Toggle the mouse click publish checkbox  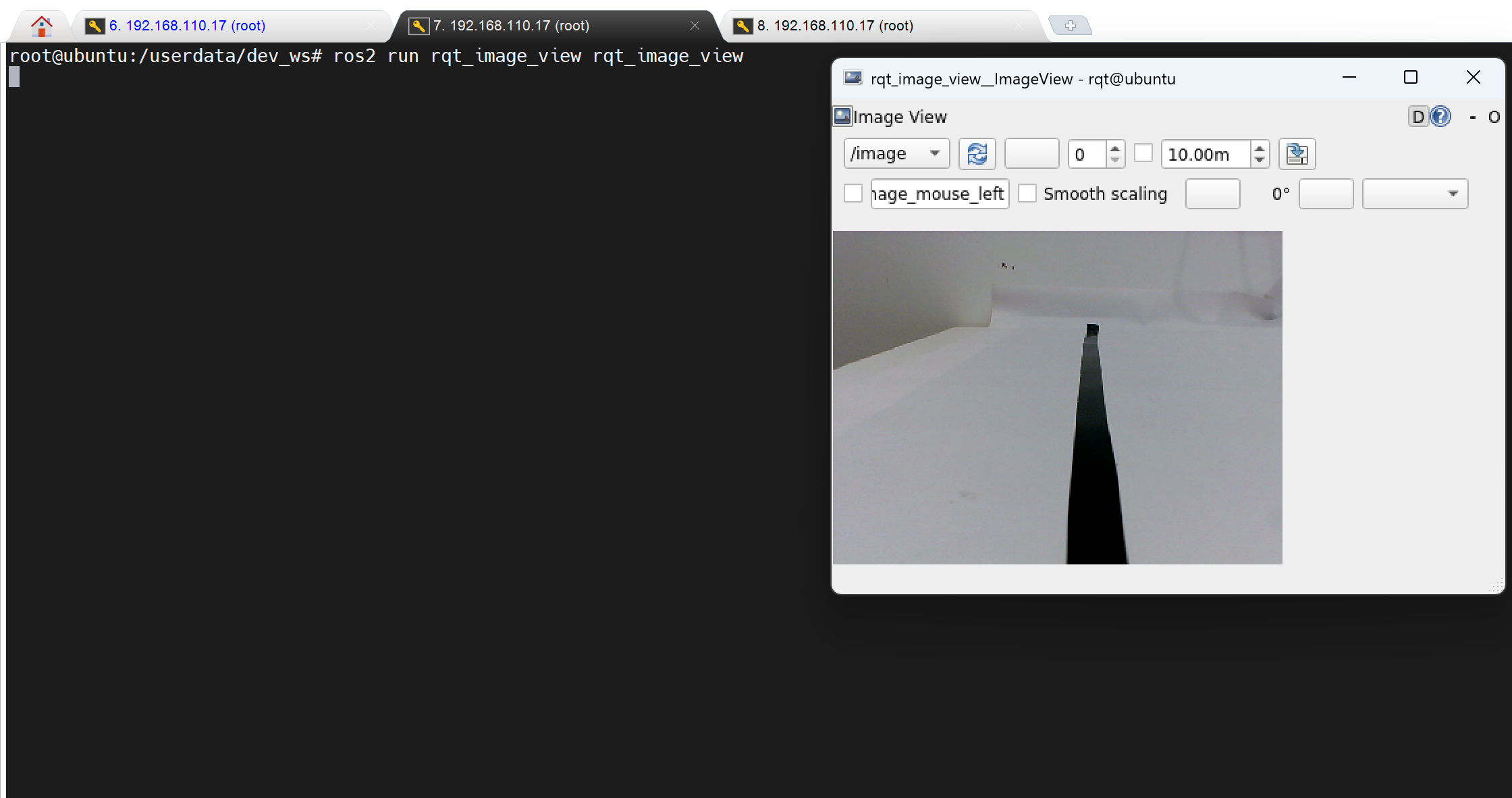click(853, 194)
